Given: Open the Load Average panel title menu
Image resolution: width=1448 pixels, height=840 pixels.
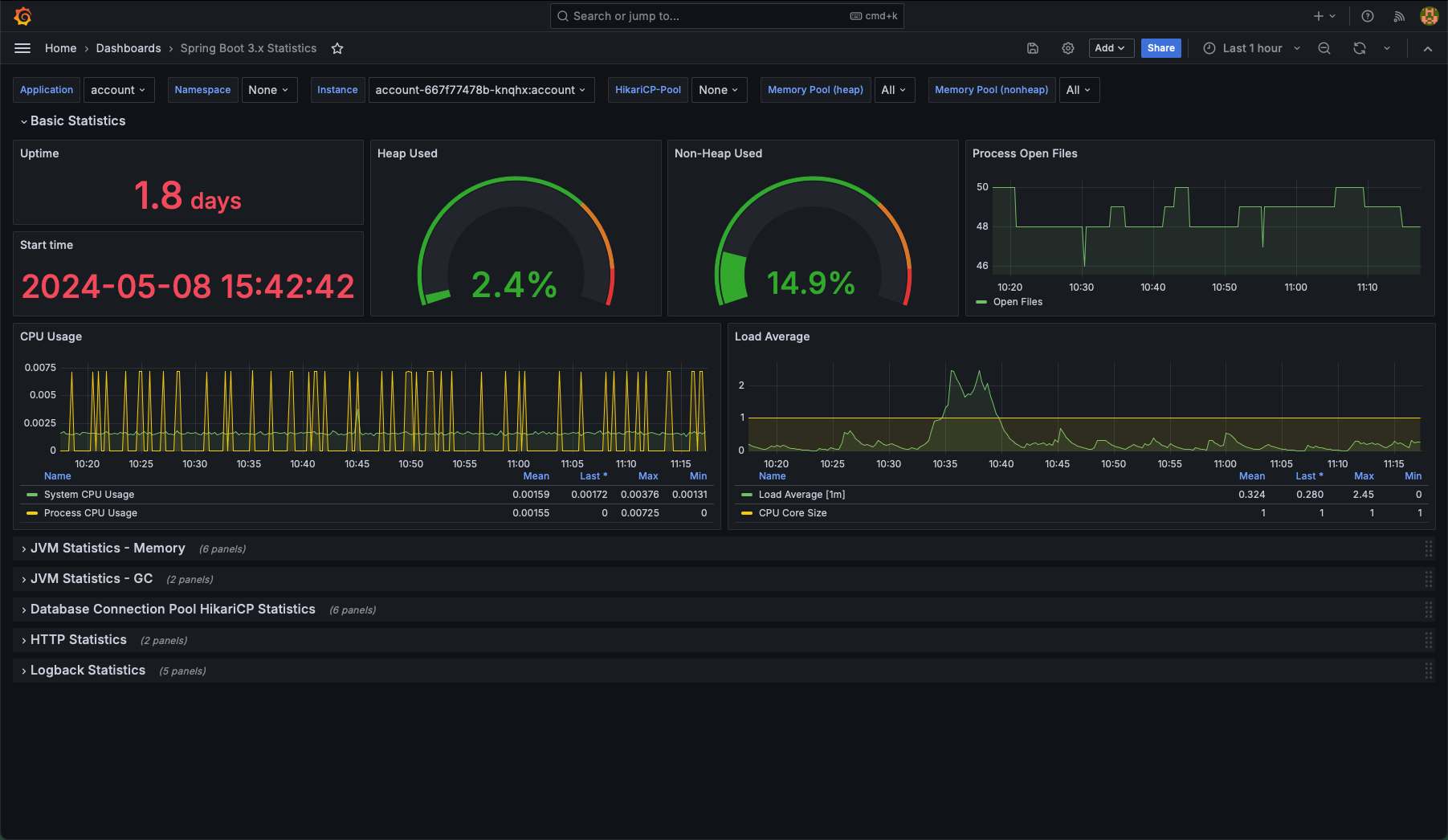Looking at the screenshot, I should coord(772,336).
